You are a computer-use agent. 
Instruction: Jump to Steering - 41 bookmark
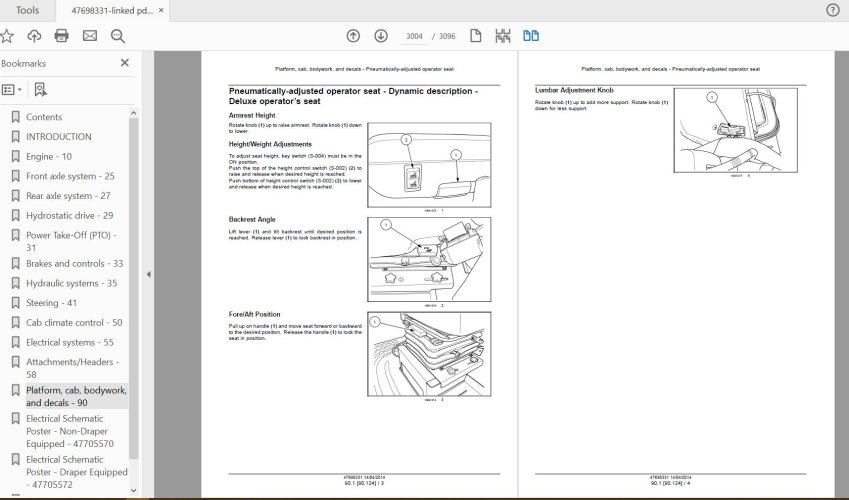pos(51,303)
